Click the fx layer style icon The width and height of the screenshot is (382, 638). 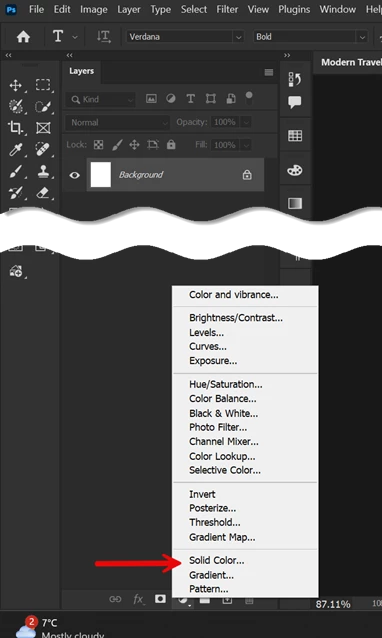click(x=138, y=599)
